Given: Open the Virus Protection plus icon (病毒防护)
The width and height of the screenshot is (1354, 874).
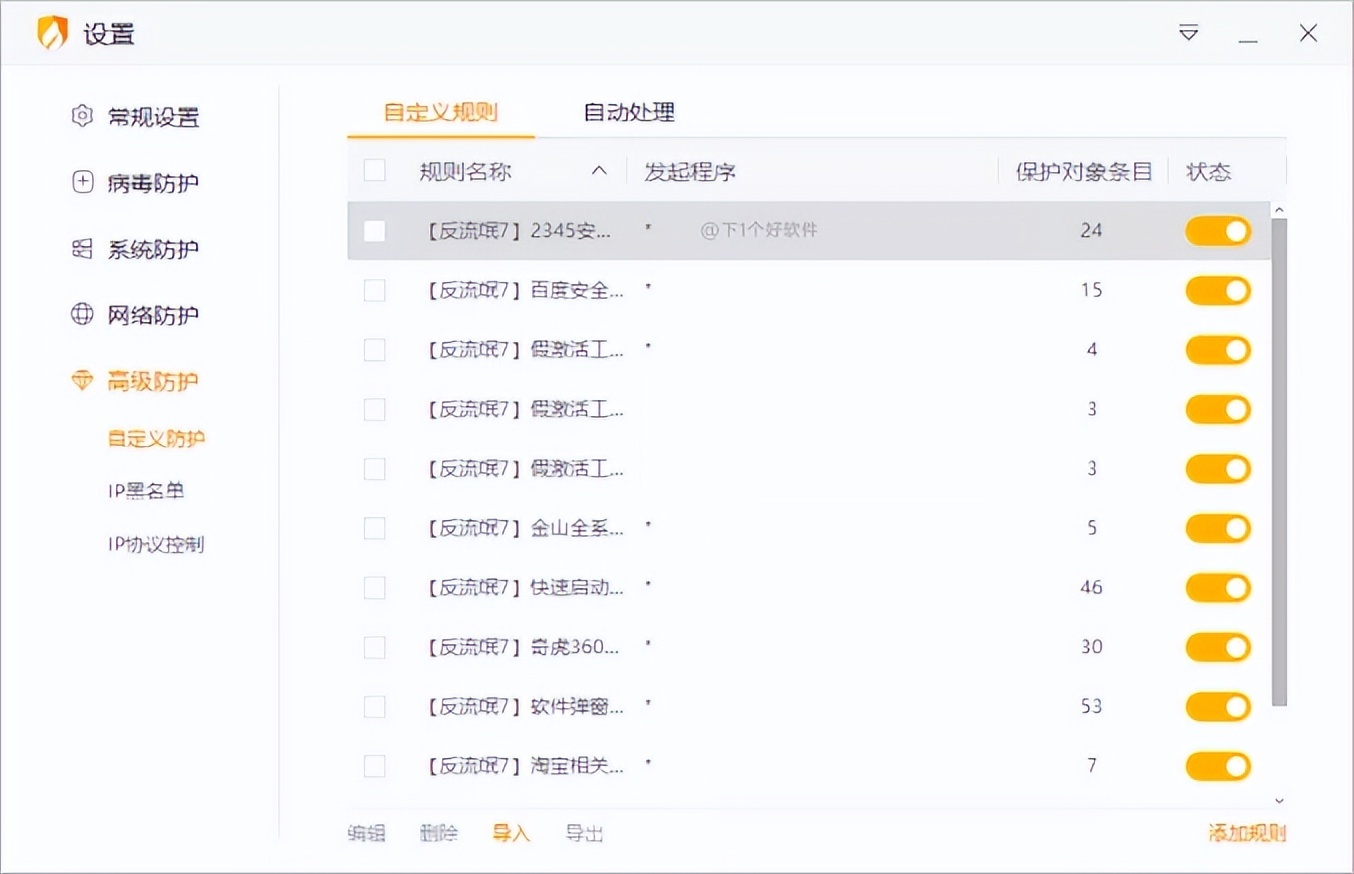Looking at the screenshot, I should click(82, 182).
